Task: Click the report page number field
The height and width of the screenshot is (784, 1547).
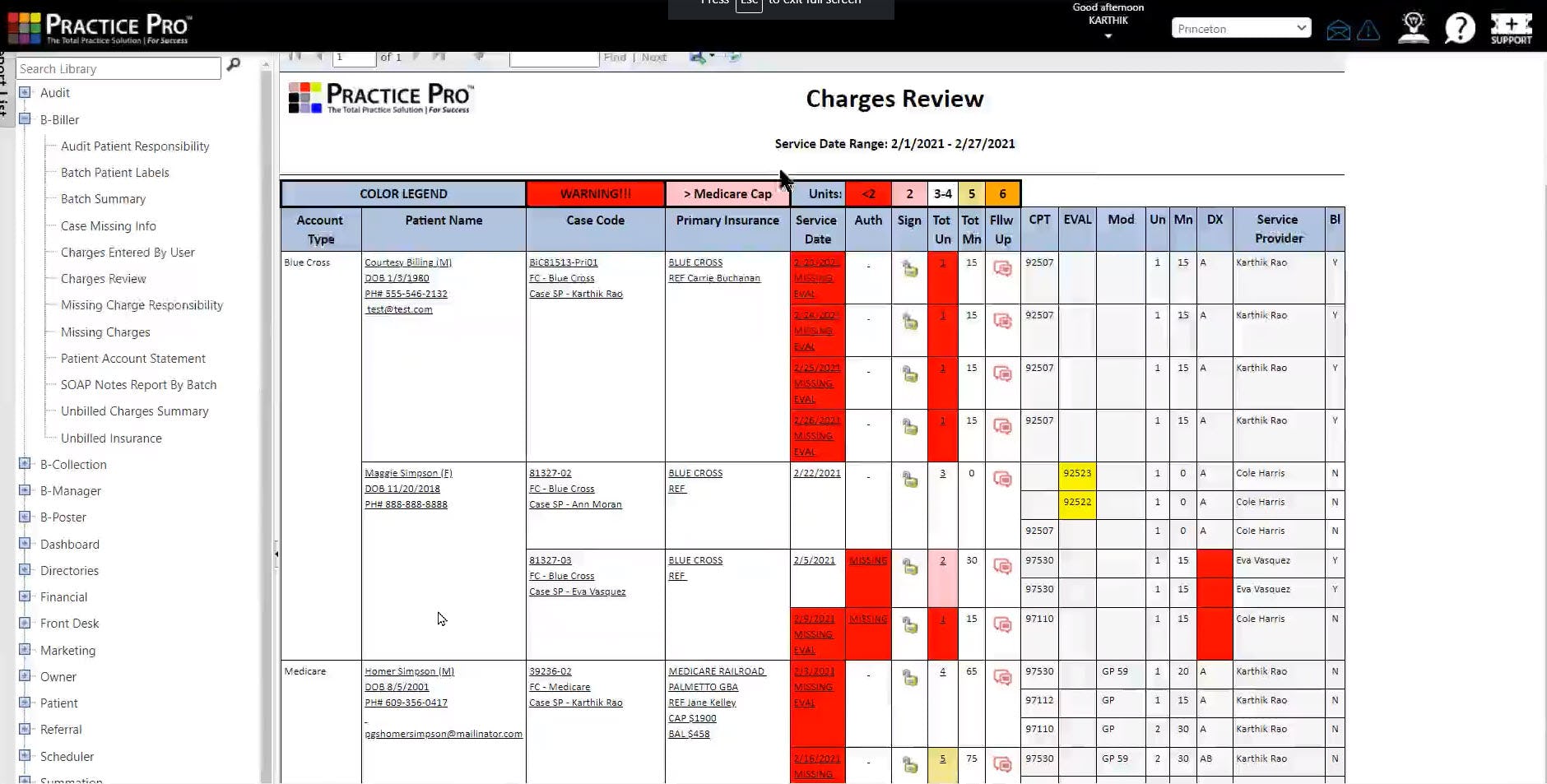Action: (354, 57)
